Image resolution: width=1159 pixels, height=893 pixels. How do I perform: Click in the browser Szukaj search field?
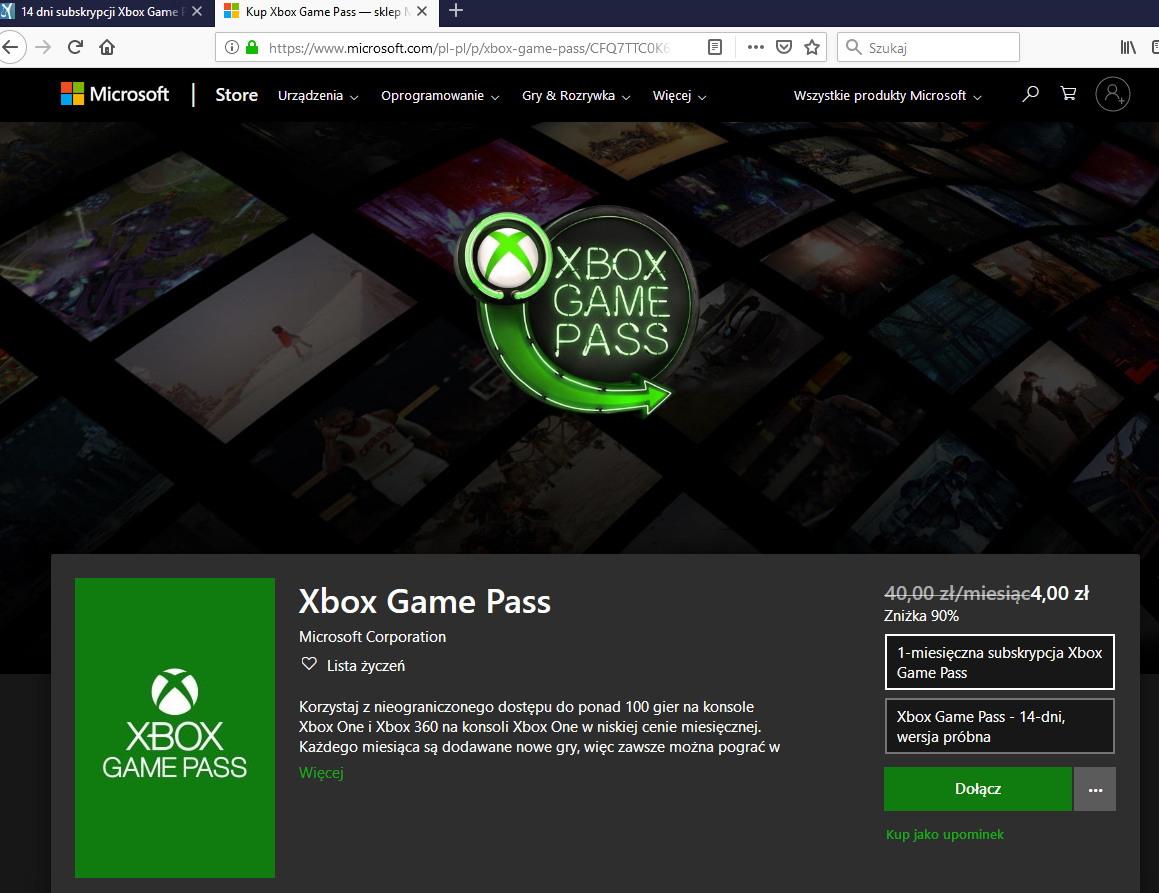click(928, 47)
